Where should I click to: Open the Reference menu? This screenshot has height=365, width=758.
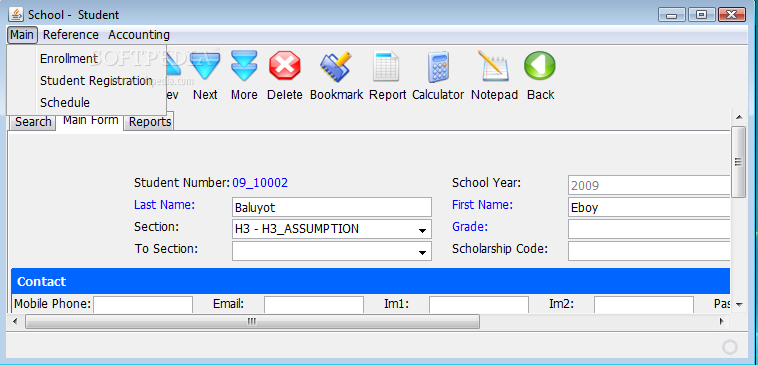71,35
